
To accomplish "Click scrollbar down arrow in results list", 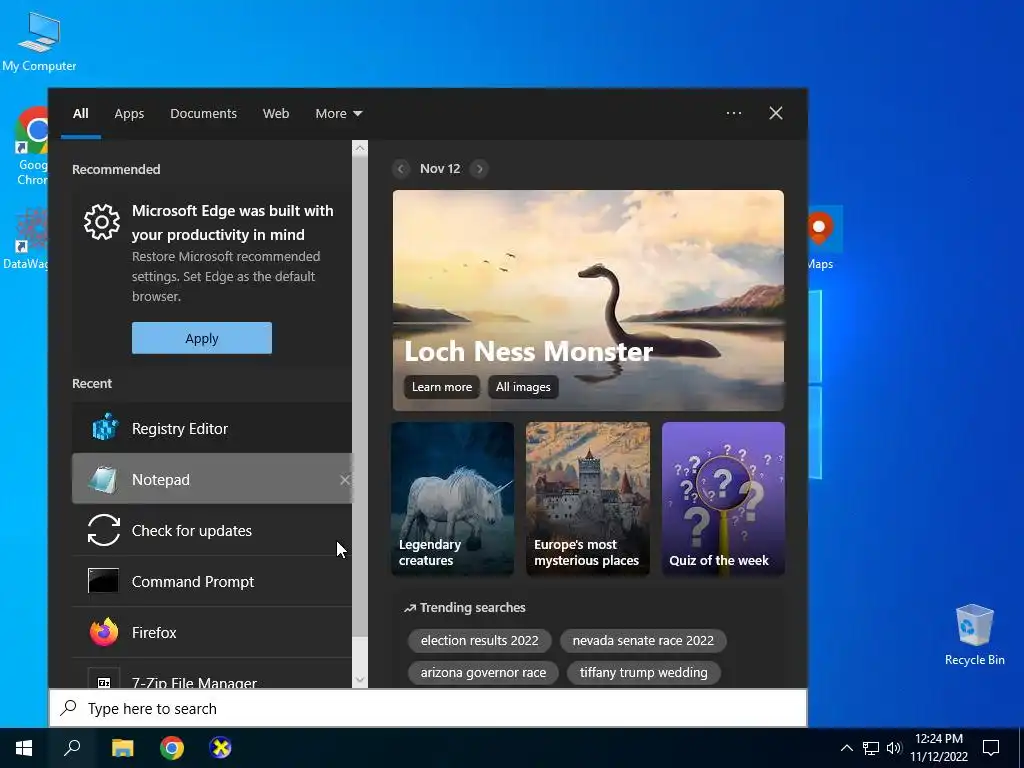I will coord(360,680).
